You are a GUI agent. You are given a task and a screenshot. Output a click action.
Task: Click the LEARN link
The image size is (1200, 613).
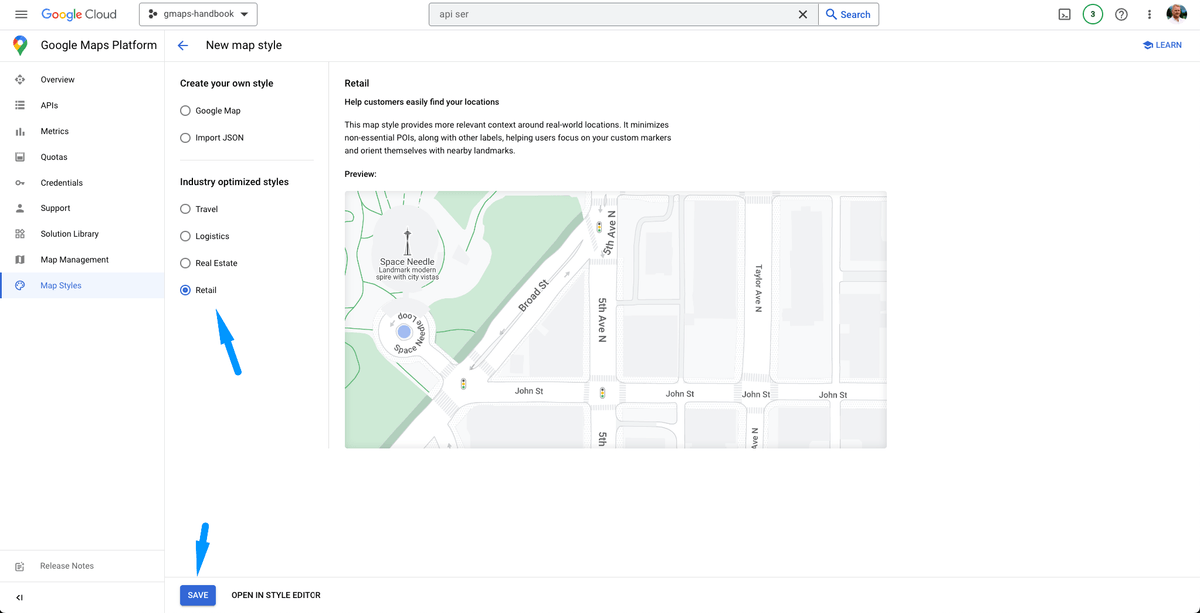1162,45
